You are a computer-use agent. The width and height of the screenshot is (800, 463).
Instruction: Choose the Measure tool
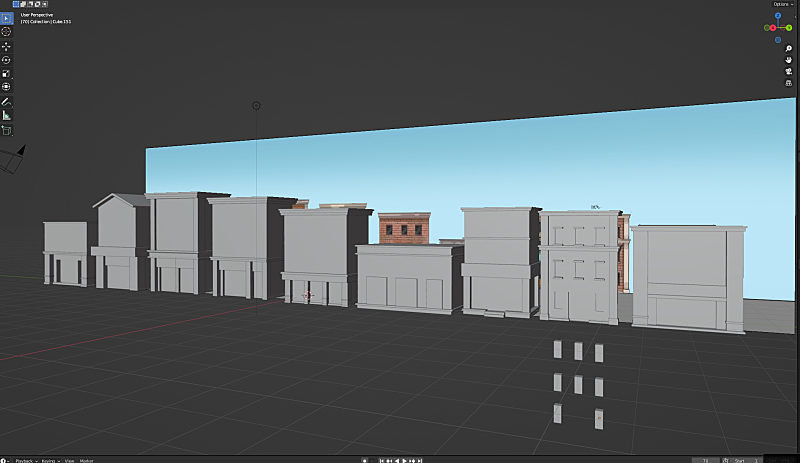tap(6, 116)
